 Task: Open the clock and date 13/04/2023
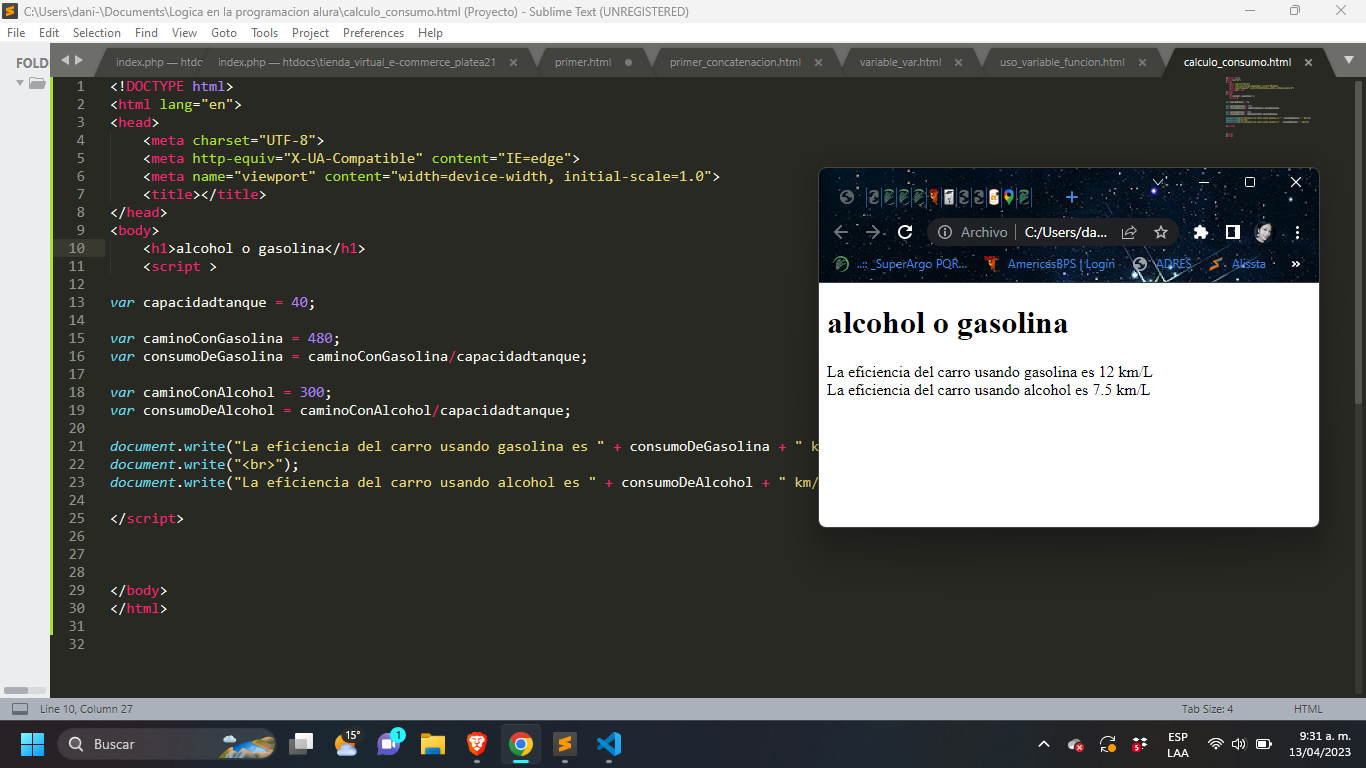coord(1320,744)
